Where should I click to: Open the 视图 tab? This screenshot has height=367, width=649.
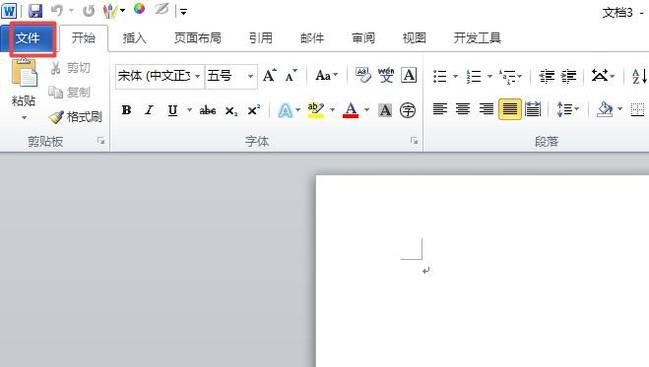click(x=414, y=38)
